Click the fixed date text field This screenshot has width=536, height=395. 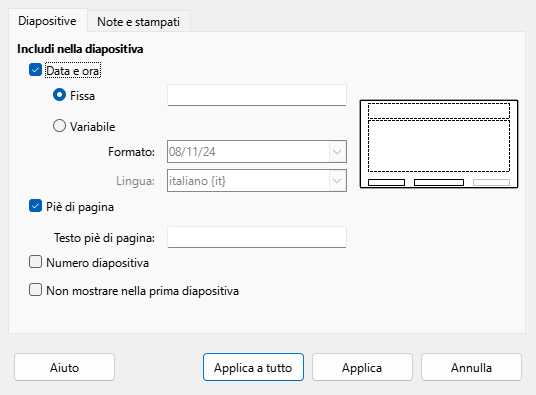point(257,95)
